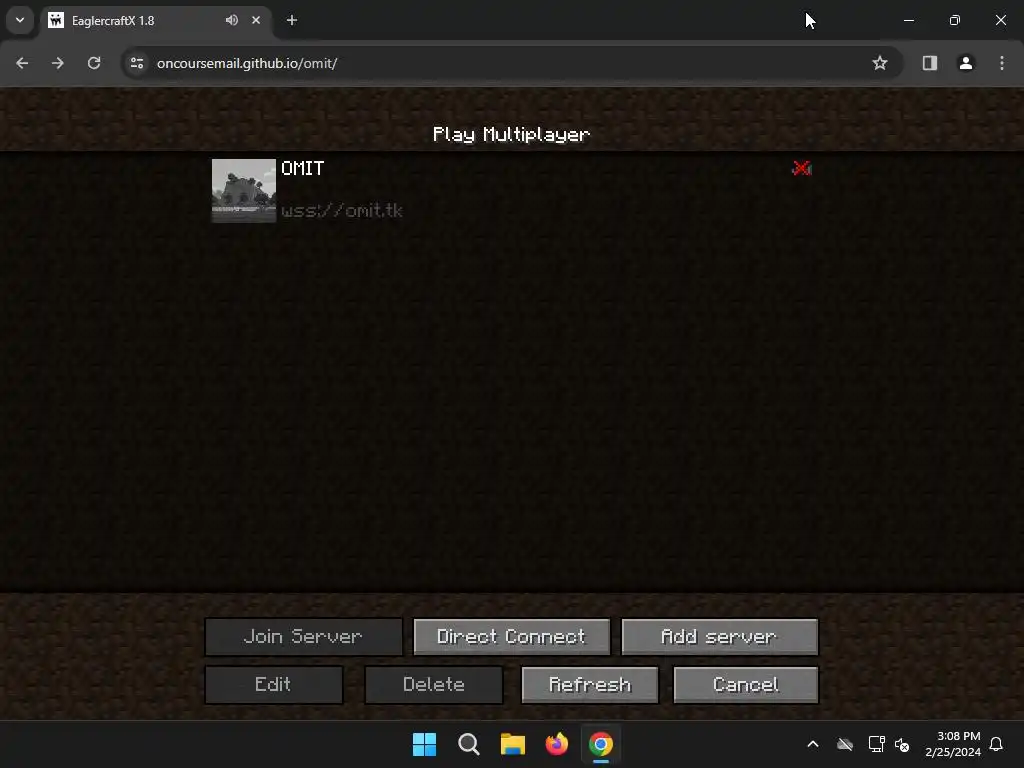The height and width of the screenshot is (768, 1024).
Task: Close the EaglercraftX 1.8 tab
Action: (256, 20)
